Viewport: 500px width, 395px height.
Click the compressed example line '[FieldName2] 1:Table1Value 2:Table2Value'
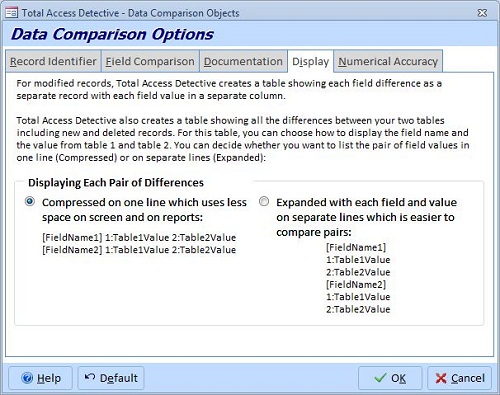(139, 250)
